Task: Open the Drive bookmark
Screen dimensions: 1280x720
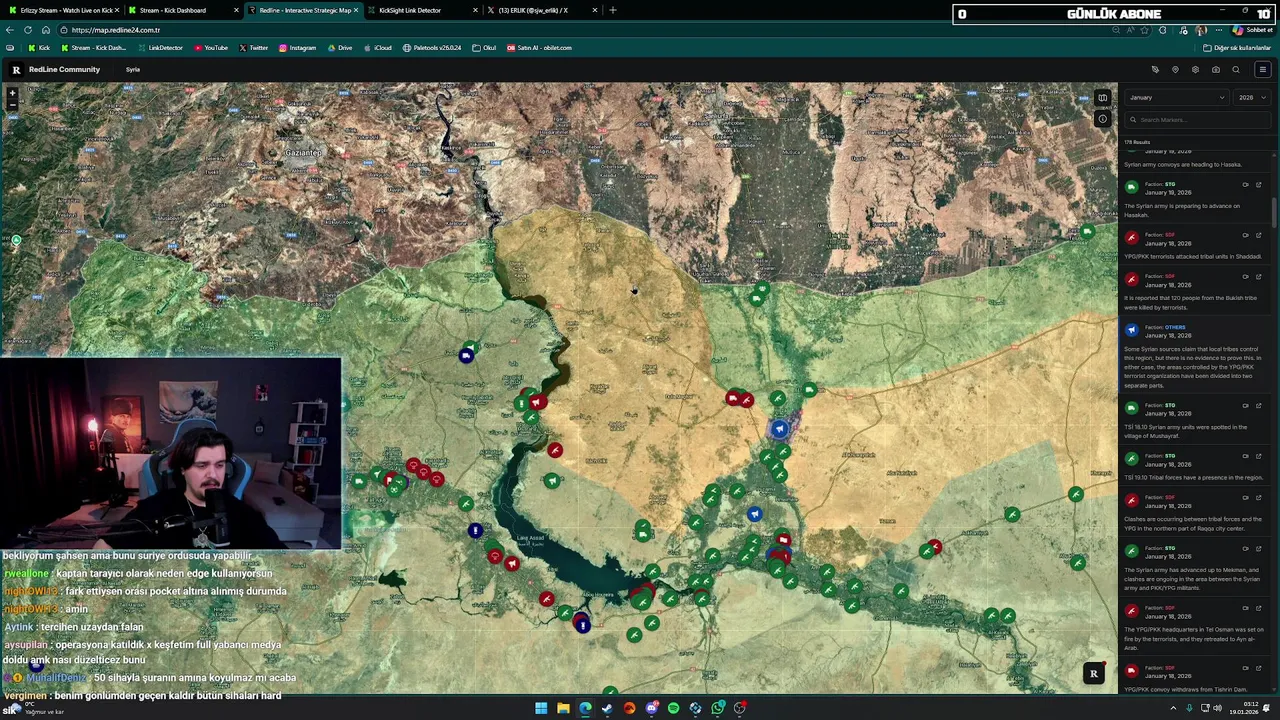Action: click(x=339, y=48)
